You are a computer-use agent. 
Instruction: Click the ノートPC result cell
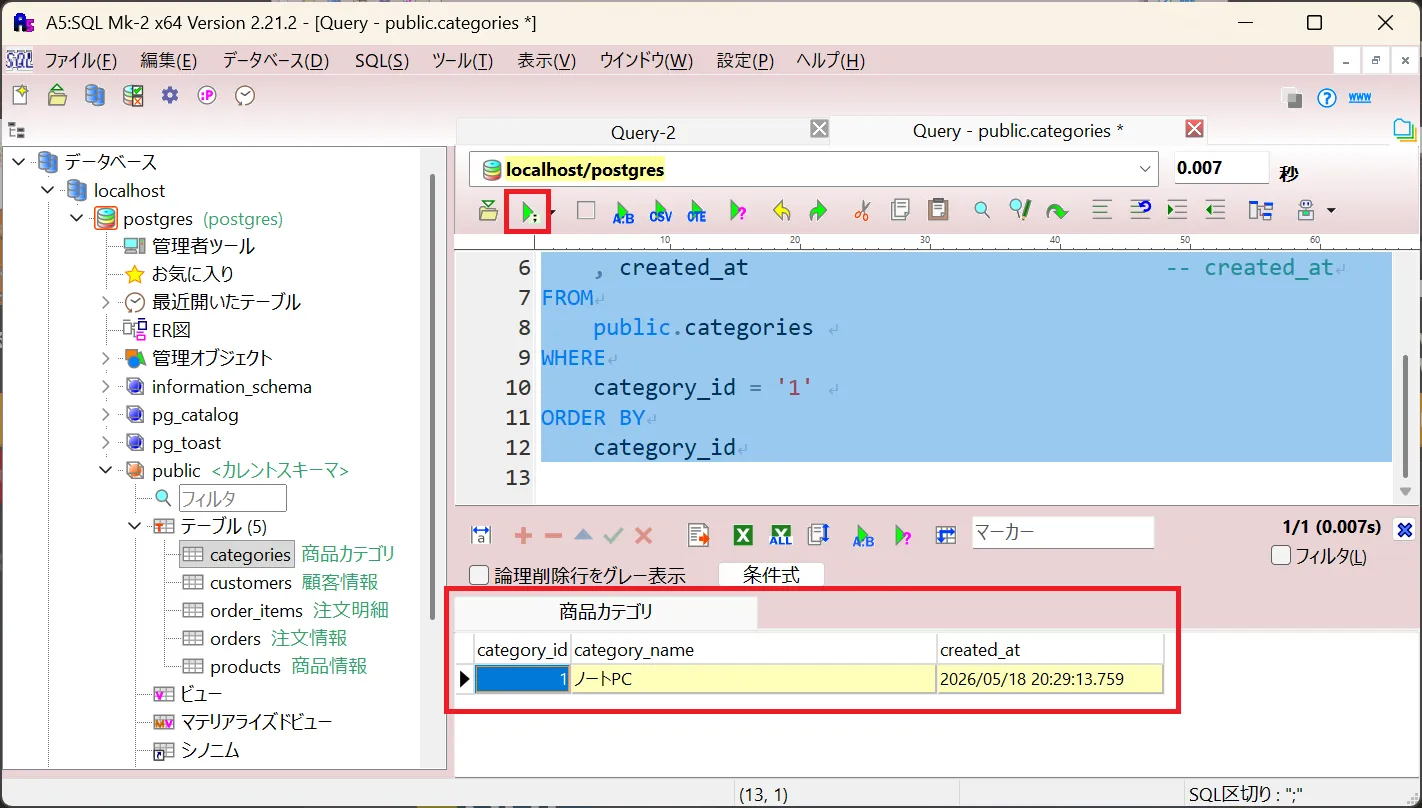(x=754, y=679)
